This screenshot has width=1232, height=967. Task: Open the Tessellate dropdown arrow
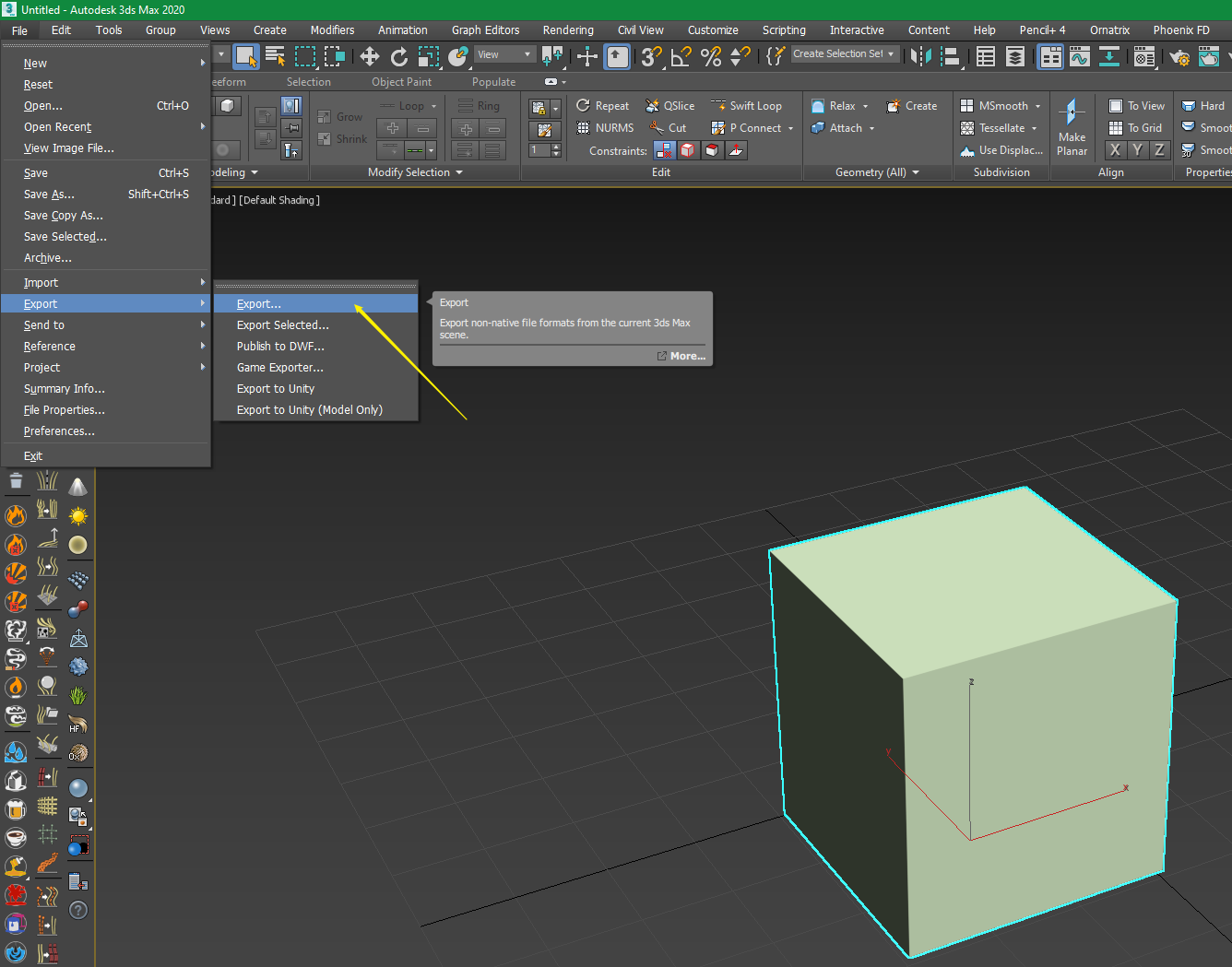pos(1034,128)
